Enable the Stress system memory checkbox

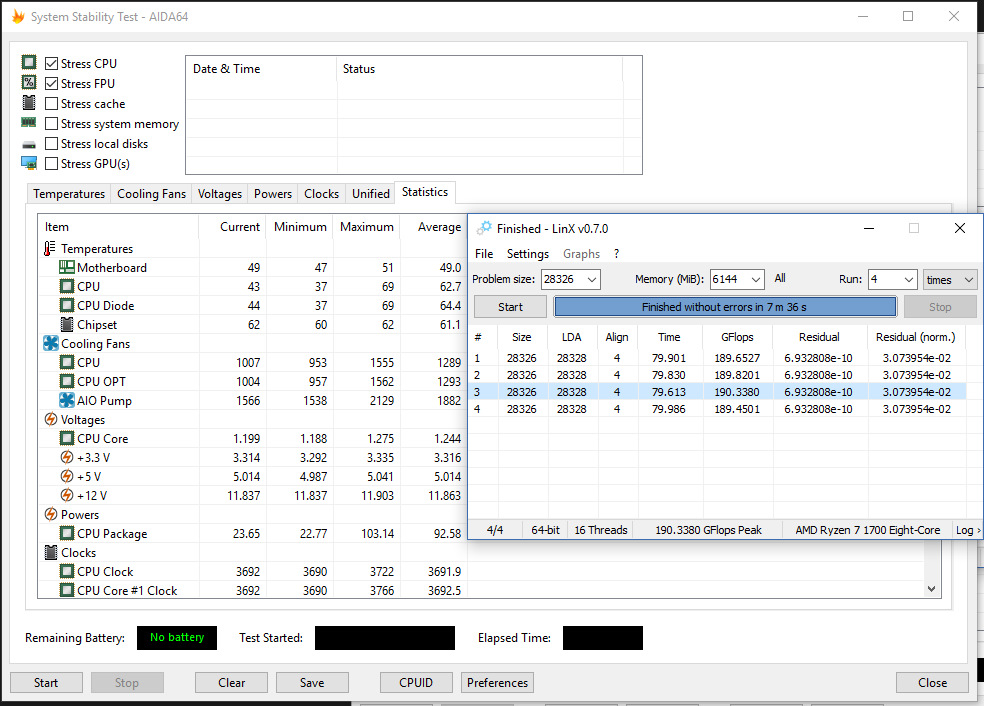coord(51,124)
